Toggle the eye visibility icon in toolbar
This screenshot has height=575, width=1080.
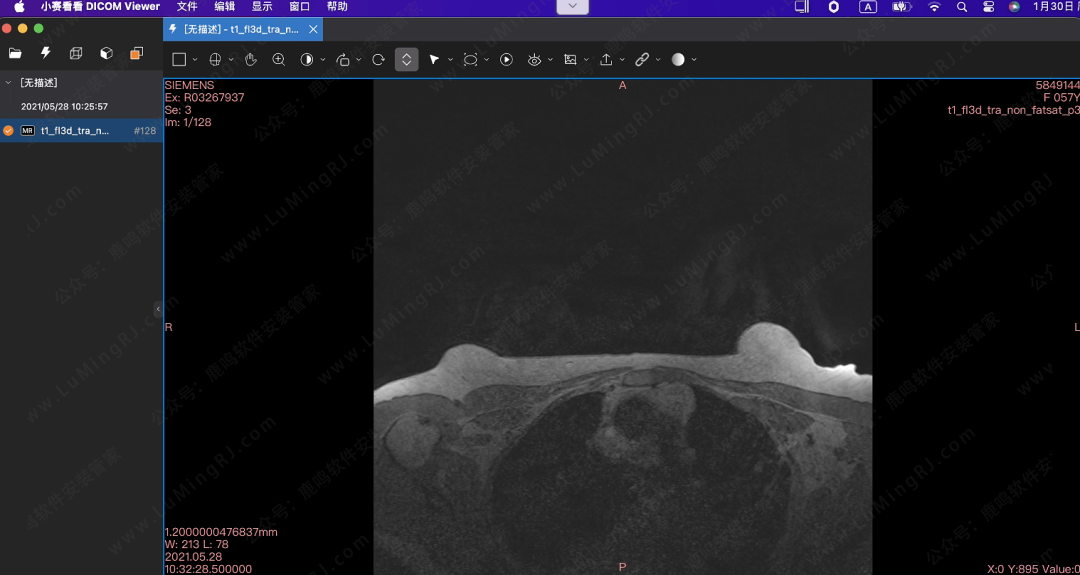(534, 60)
